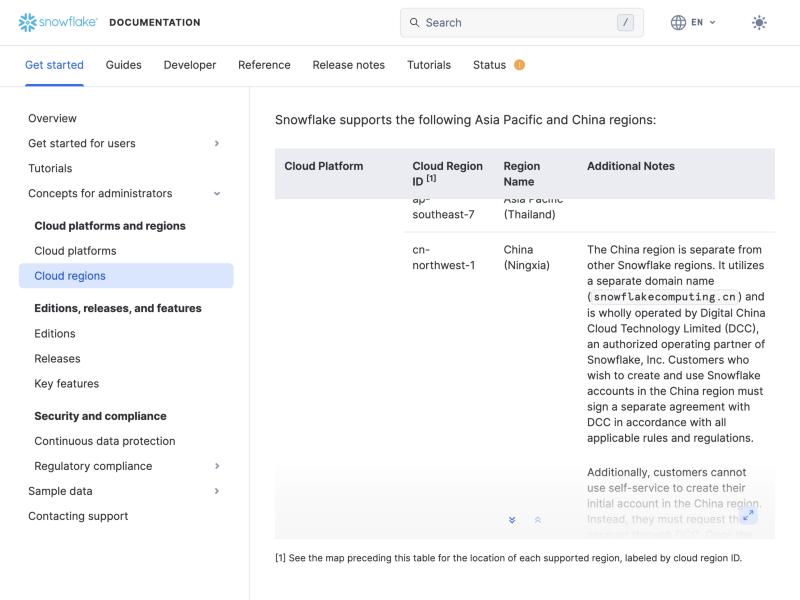Open Releases sidebar page
This screenshot has width=800, height=600.
[57, 359]
